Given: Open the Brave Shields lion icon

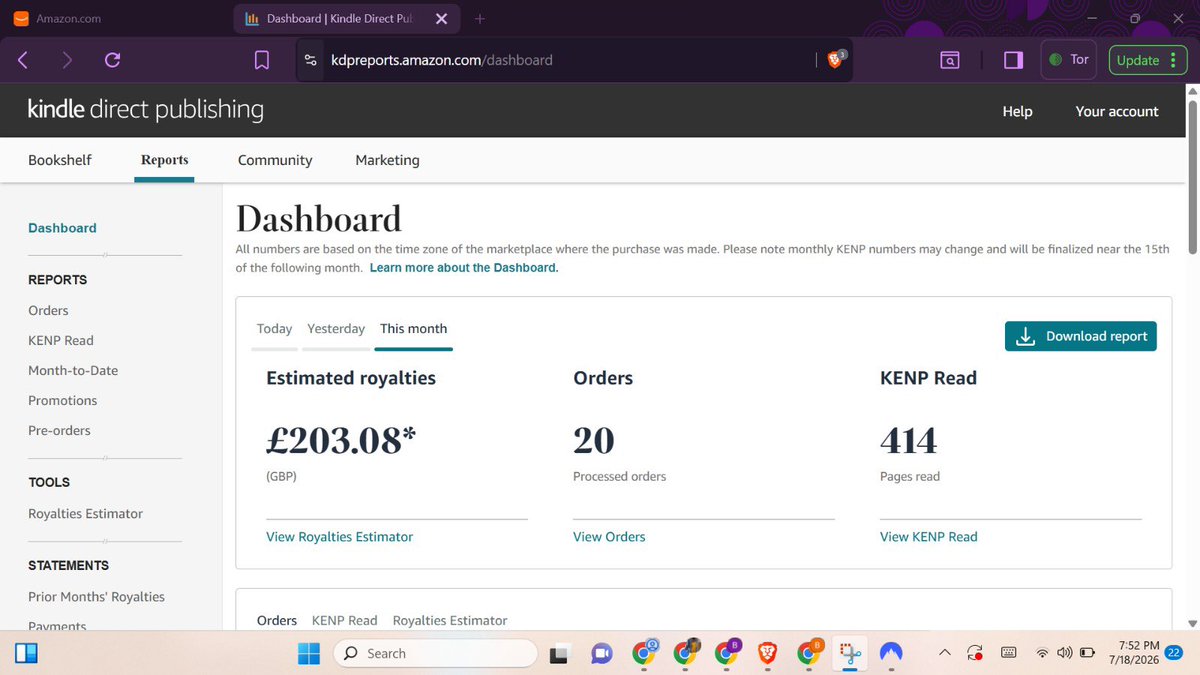Looking at the screenshot, I should click(x=837, y=59).
